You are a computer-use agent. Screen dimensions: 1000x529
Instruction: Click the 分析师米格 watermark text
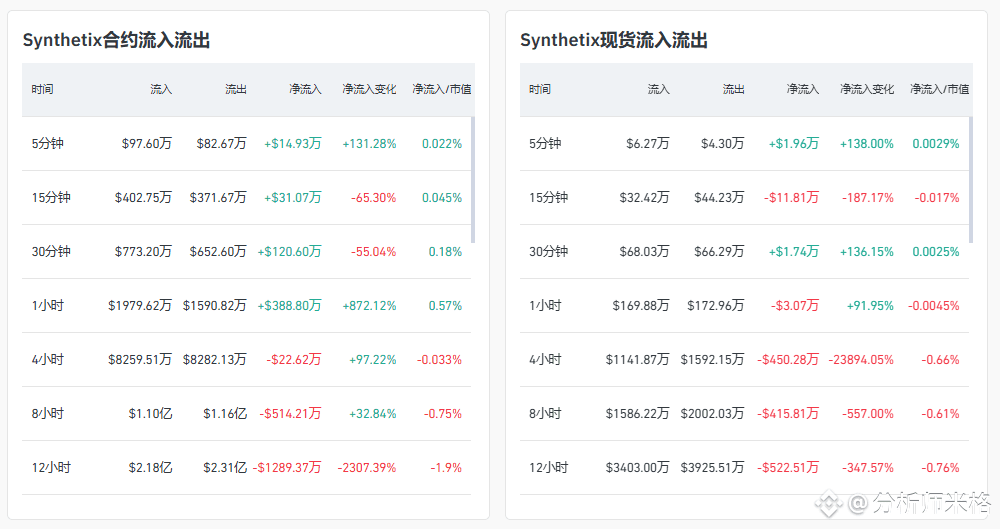pos(931,503)
